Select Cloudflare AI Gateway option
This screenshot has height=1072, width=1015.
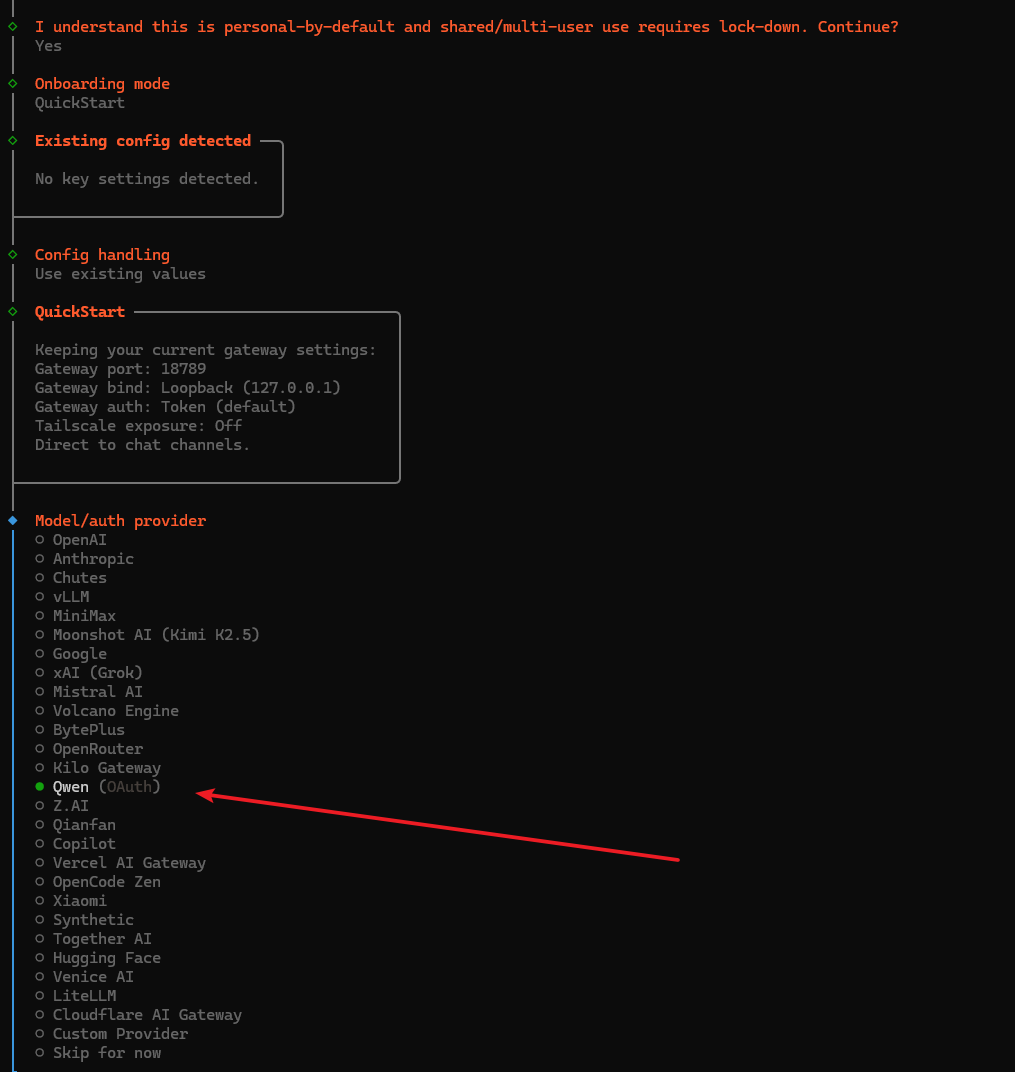coord(139,1015)
